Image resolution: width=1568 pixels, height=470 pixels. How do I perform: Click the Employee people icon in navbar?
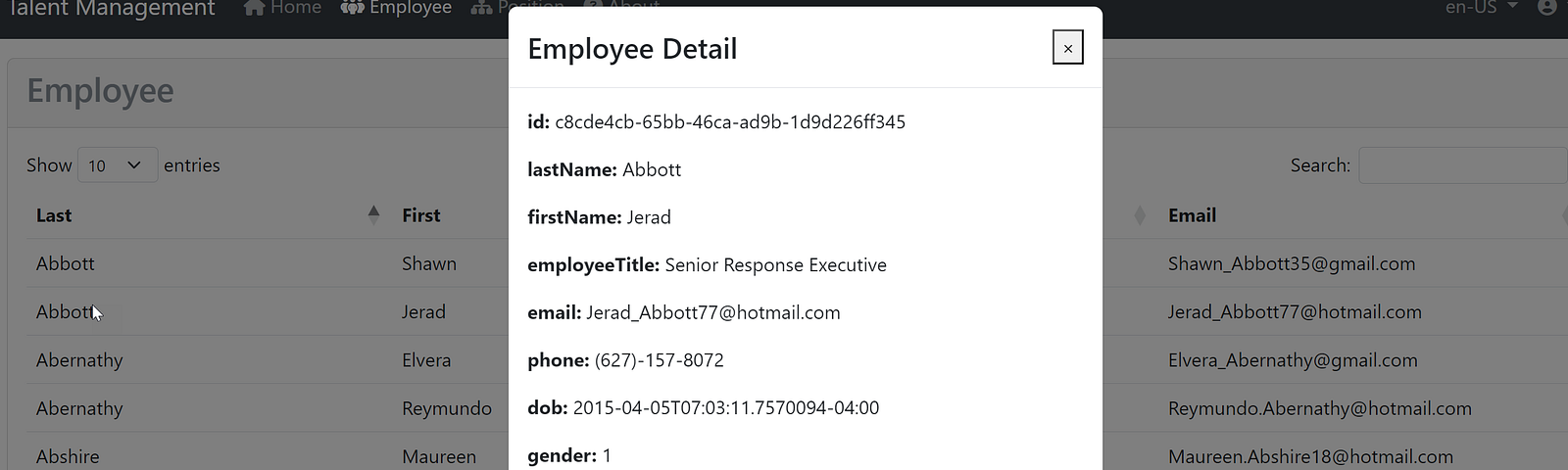352,8
